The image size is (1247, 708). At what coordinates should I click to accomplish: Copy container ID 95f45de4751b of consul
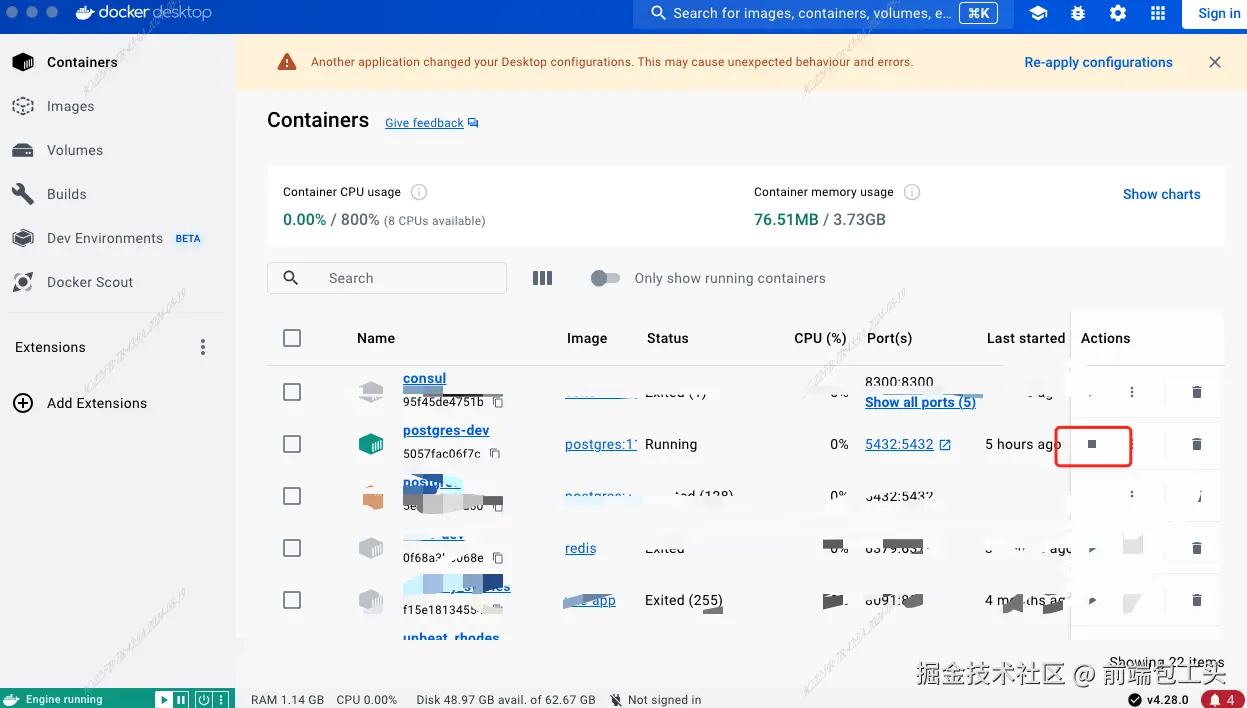pos(497,402)
